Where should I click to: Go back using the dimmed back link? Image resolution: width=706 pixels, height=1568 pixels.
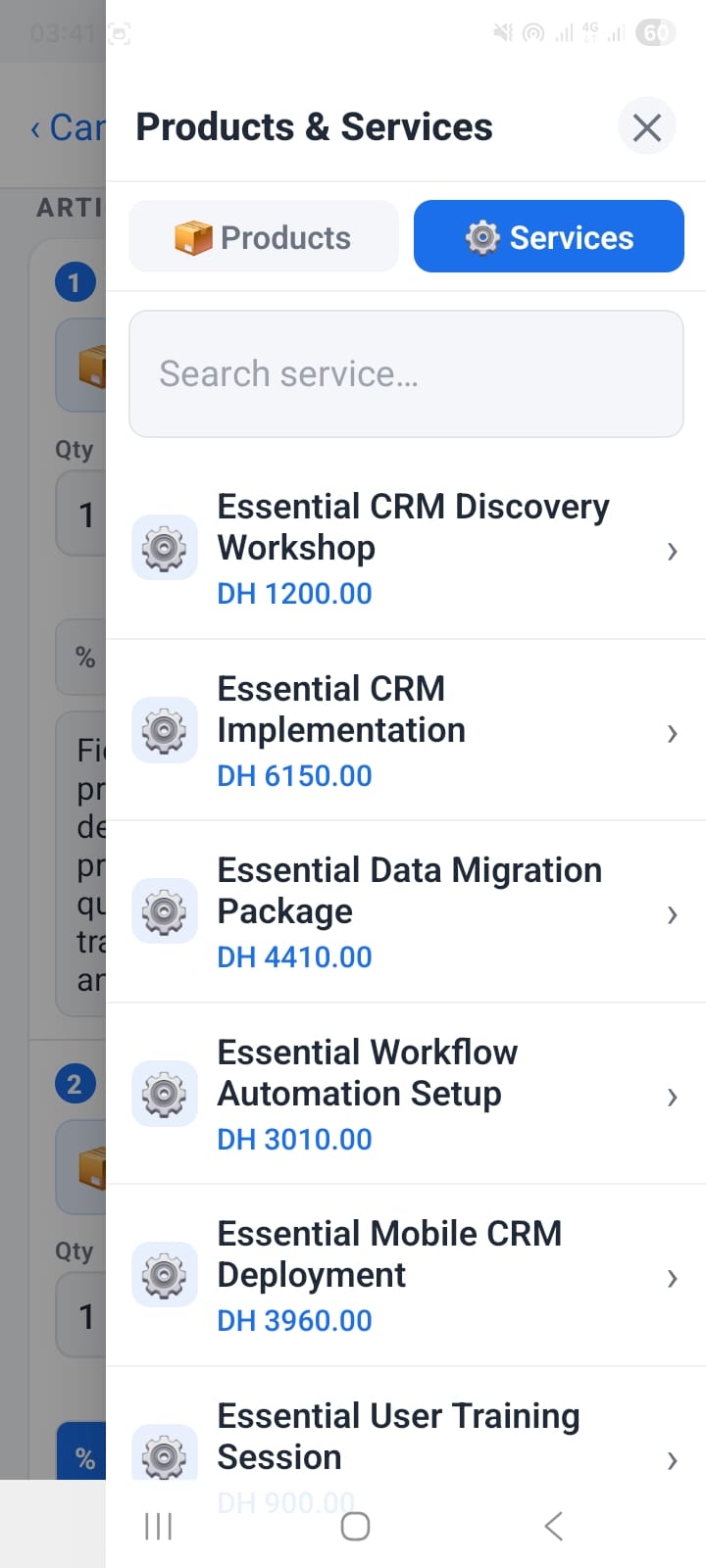pyautogui.click(x=67, y=127)
